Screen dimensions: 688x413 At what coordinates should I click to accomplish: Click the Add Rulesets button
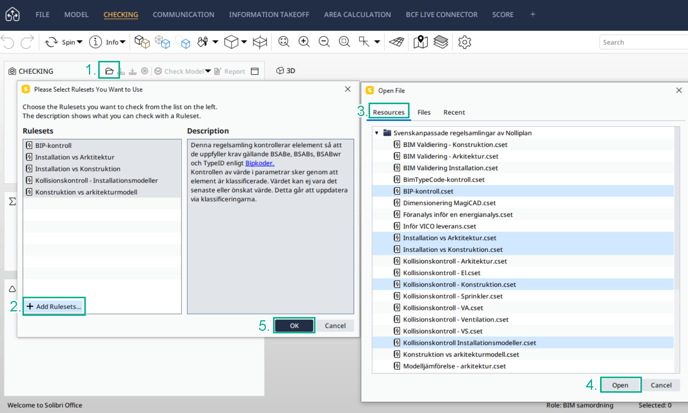pyautogui.click(x=54, y=306)
